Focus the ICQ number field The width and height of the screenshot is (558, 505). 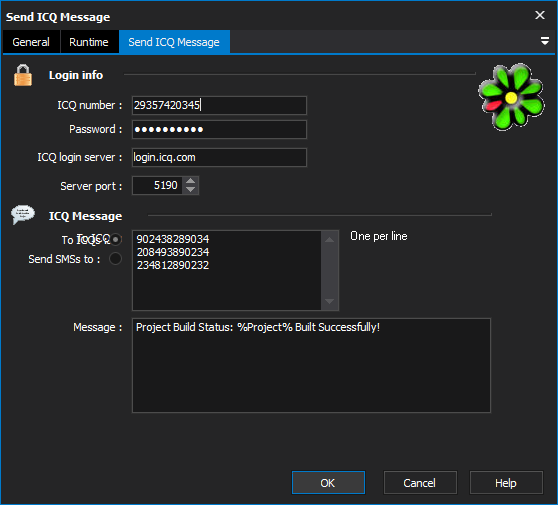click(219, 105)
